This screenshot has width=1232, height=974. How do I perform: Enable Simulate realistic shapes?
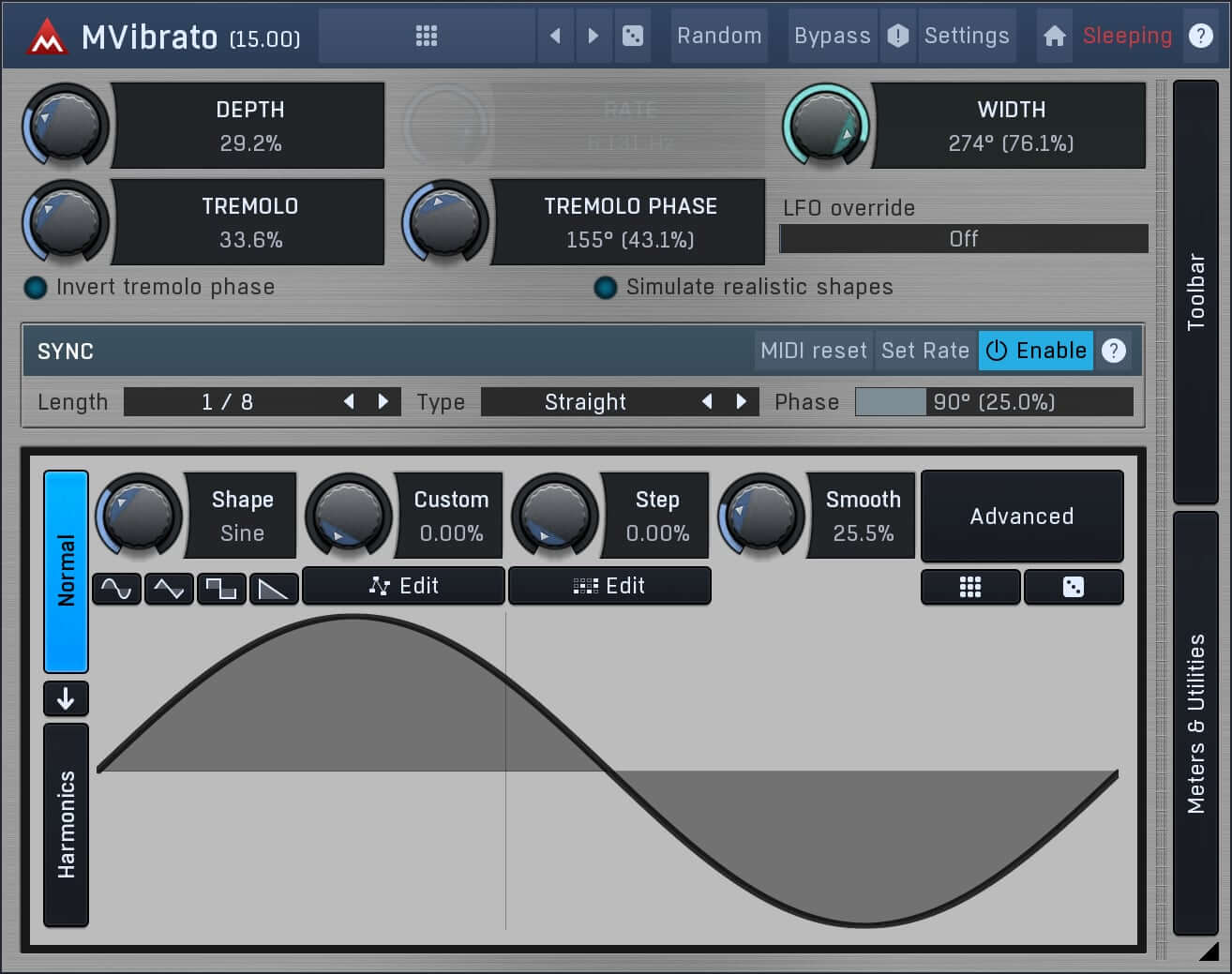[606, 288]
